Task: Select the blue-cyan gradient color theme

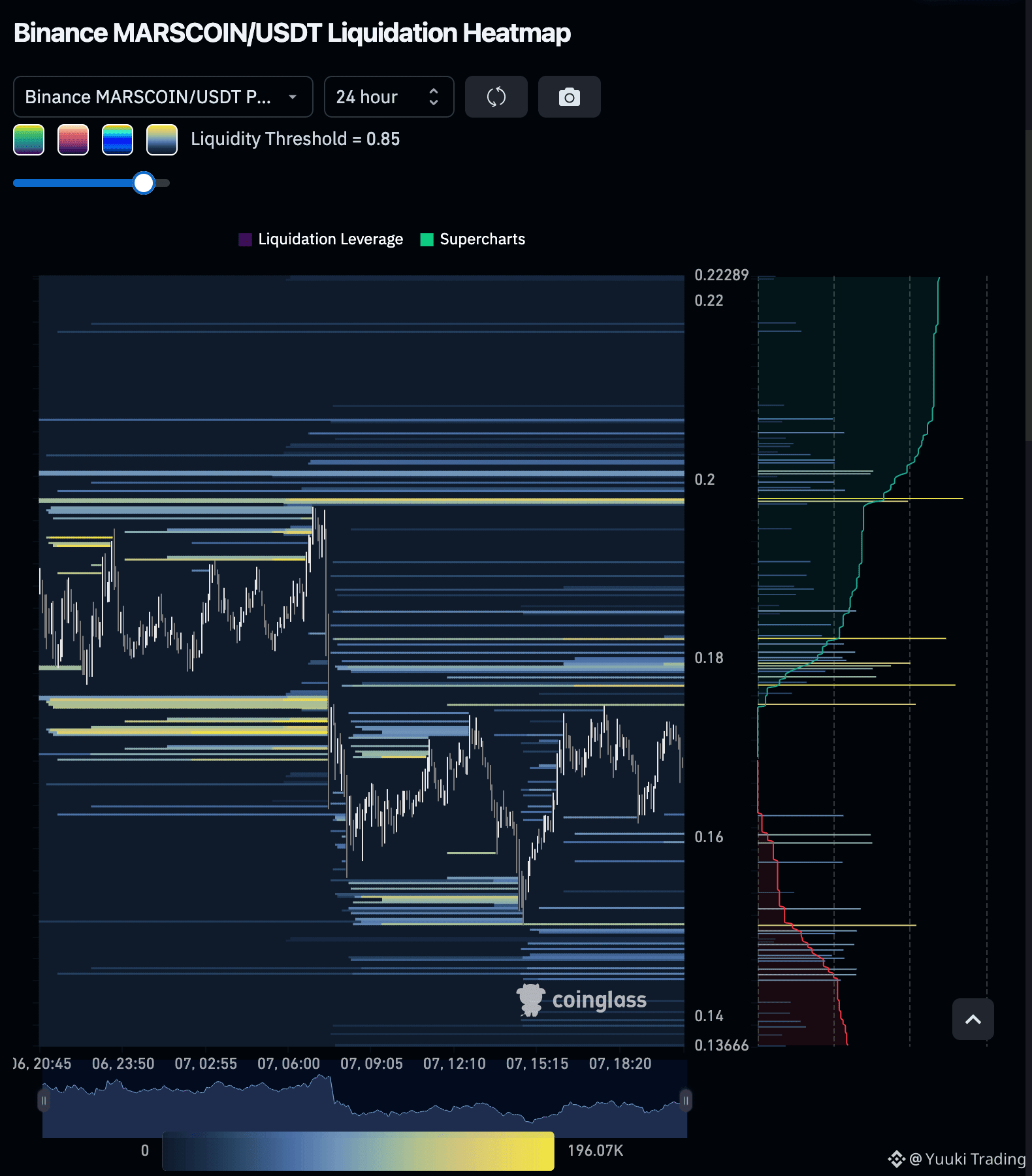Action: pyautogui.click(x=118, y=140)
